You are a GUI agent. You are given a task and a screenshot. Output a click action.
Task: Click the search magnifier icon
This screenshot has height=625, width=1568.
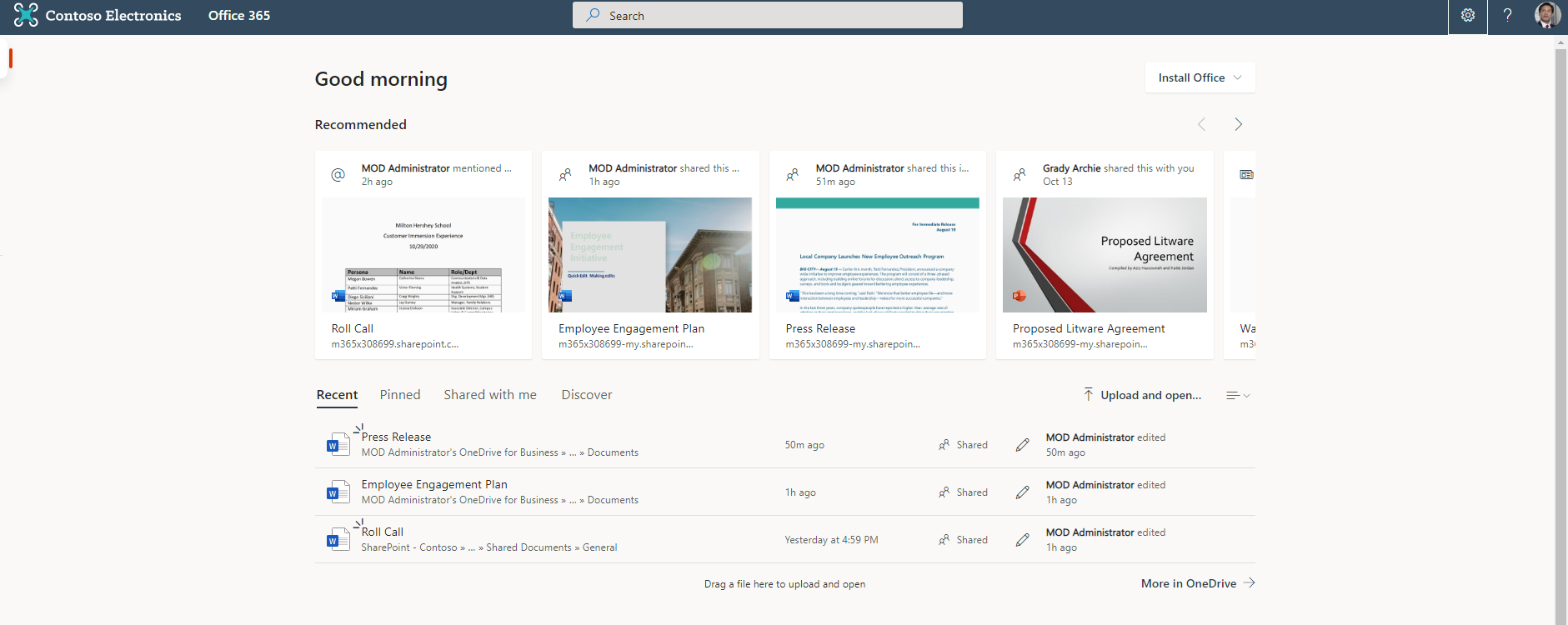coord(593,15)
